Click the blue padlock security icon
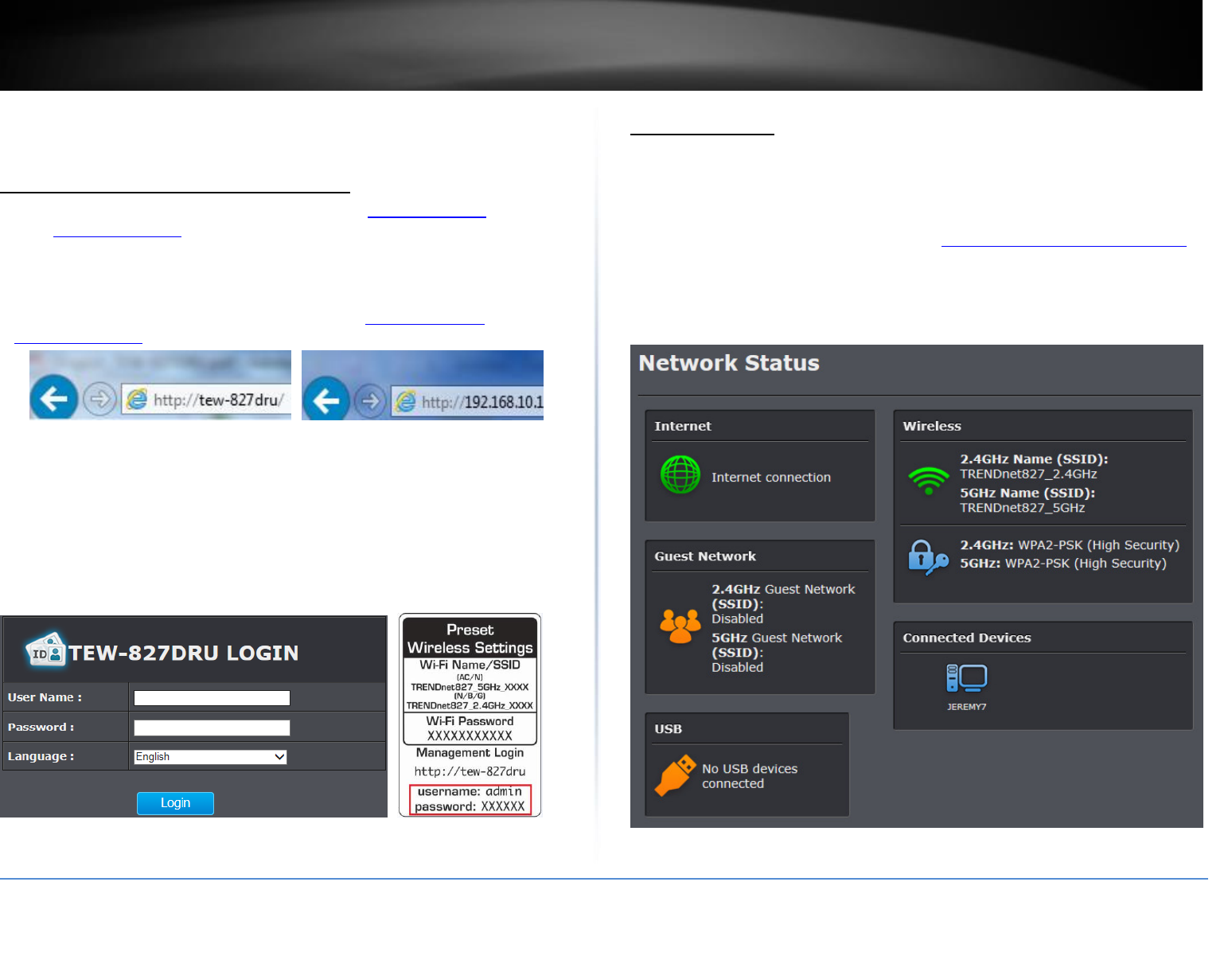This screenshot has height=956, width=1232. point(927,556)
